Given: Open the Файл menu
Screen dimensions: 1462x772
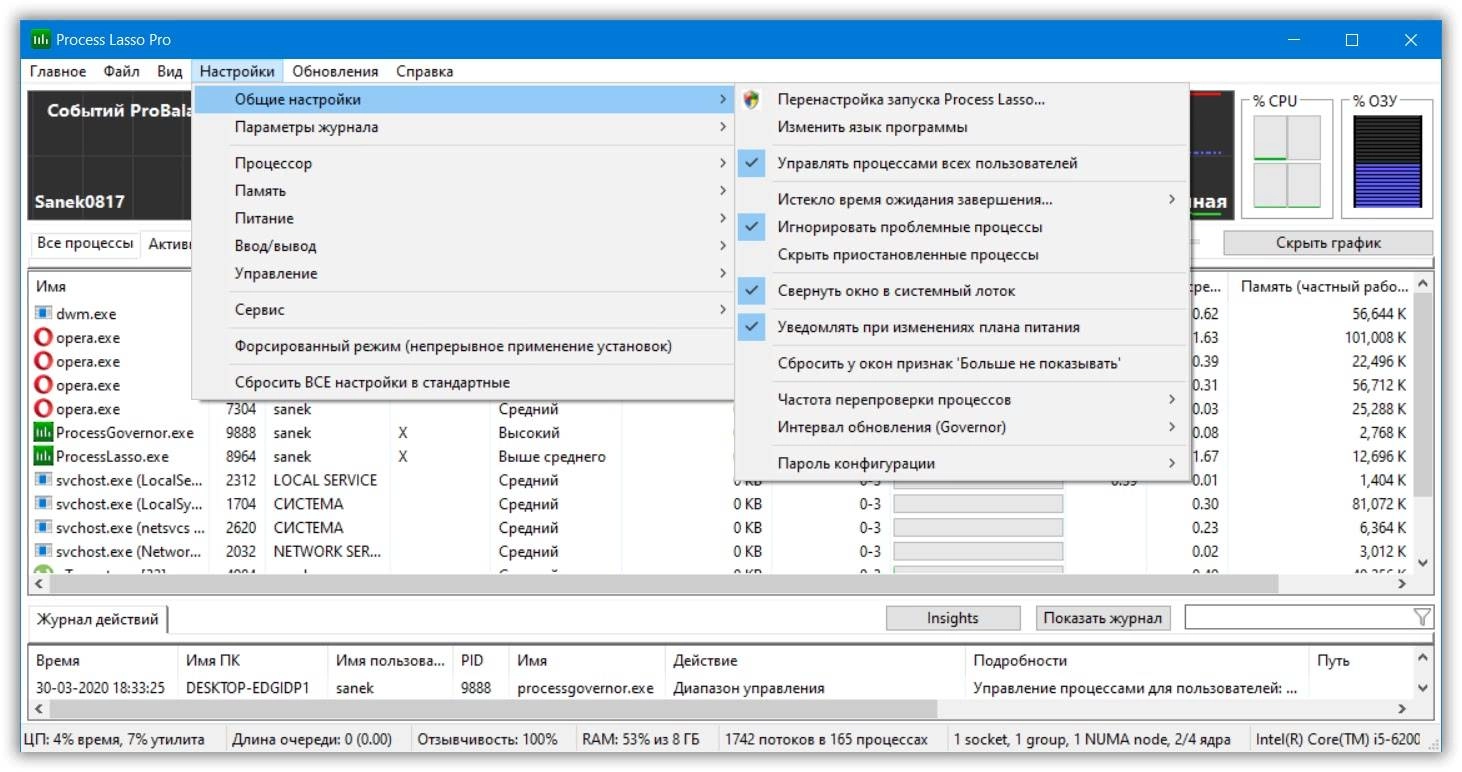Looking at the screenshot, I should 121,71.
